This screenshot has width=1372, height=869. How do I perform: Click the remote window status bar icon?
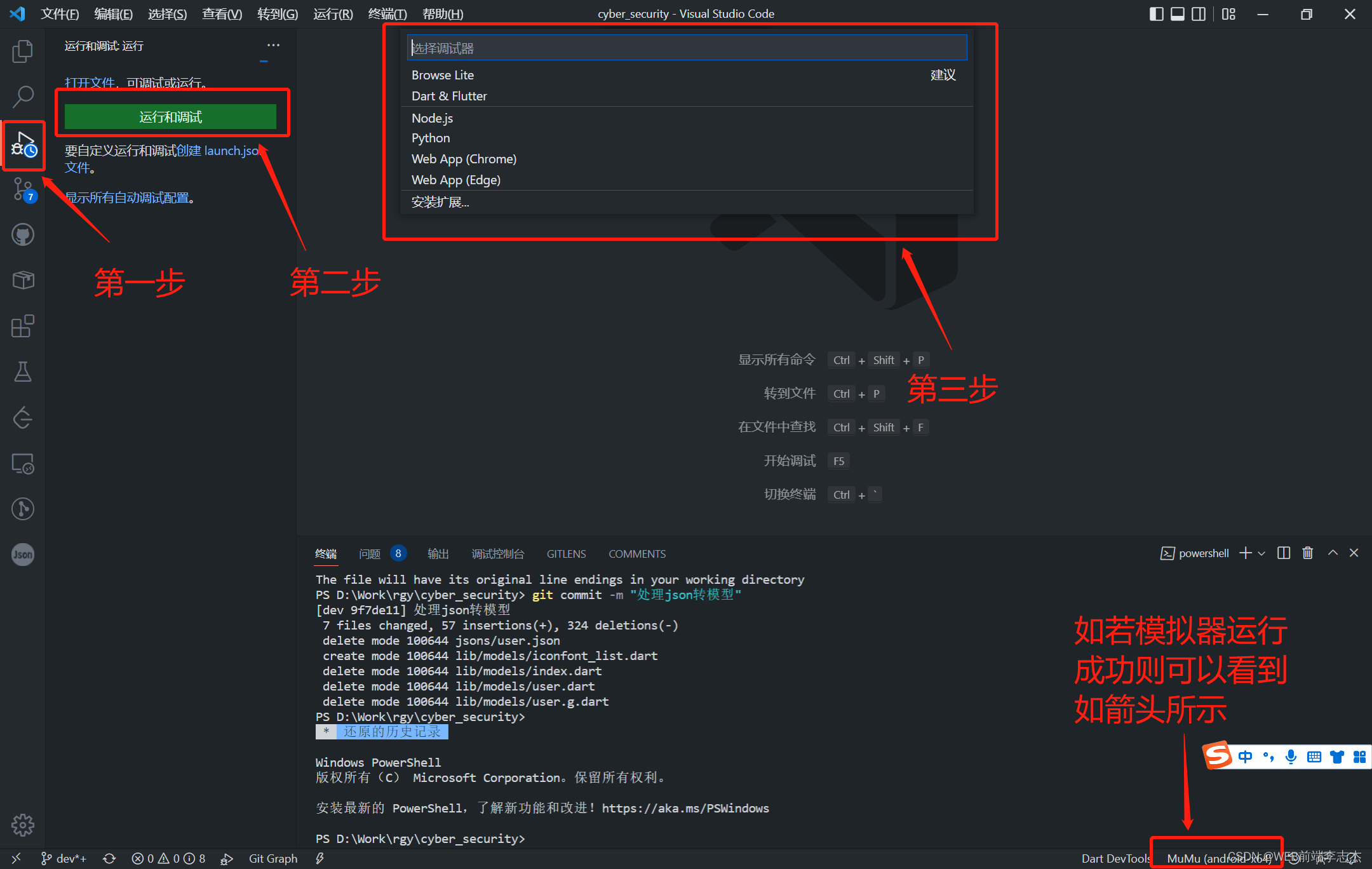pos(16,858)
